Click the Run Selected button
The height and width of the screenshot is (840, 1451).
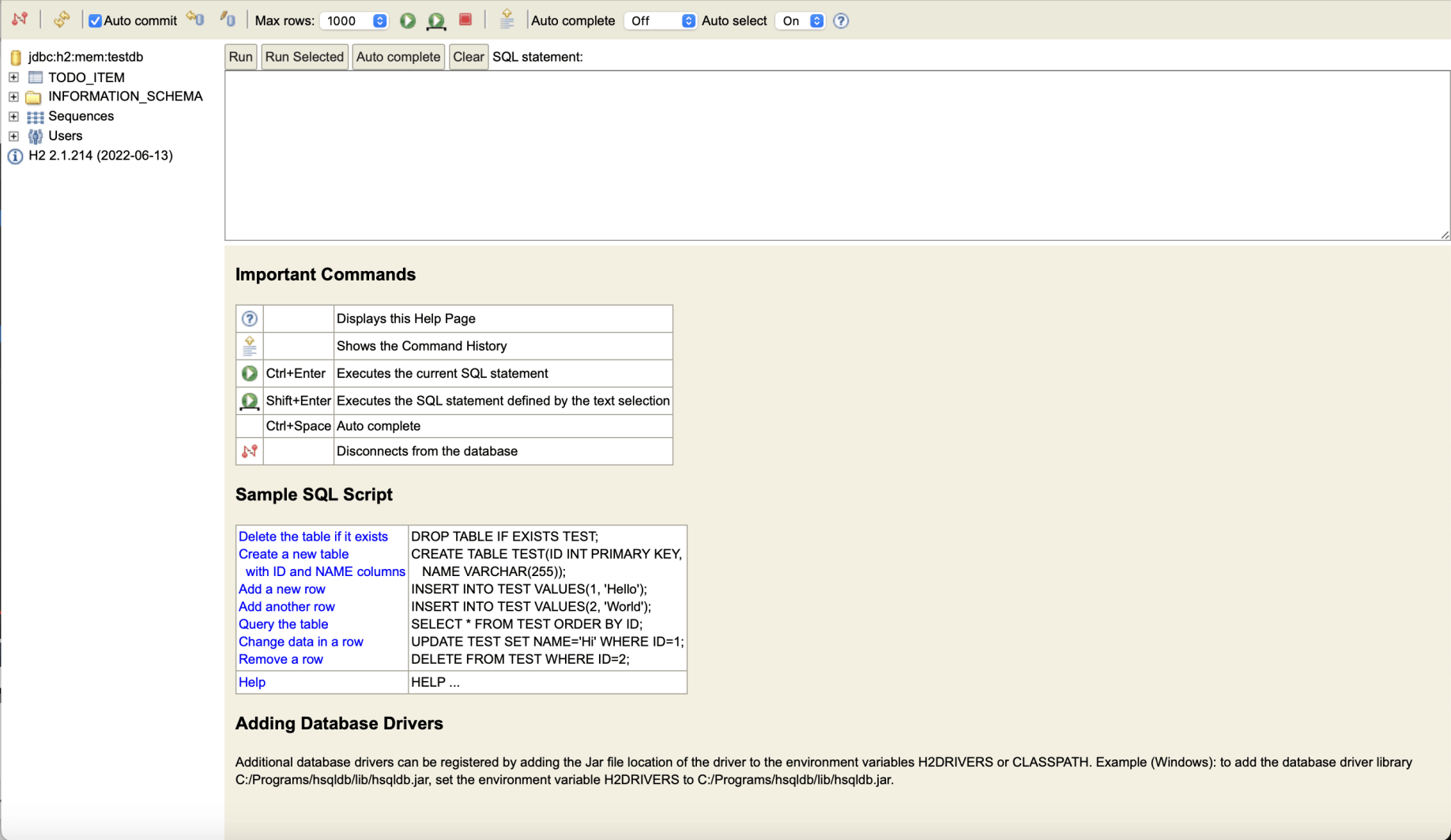[x=304, y=57]
